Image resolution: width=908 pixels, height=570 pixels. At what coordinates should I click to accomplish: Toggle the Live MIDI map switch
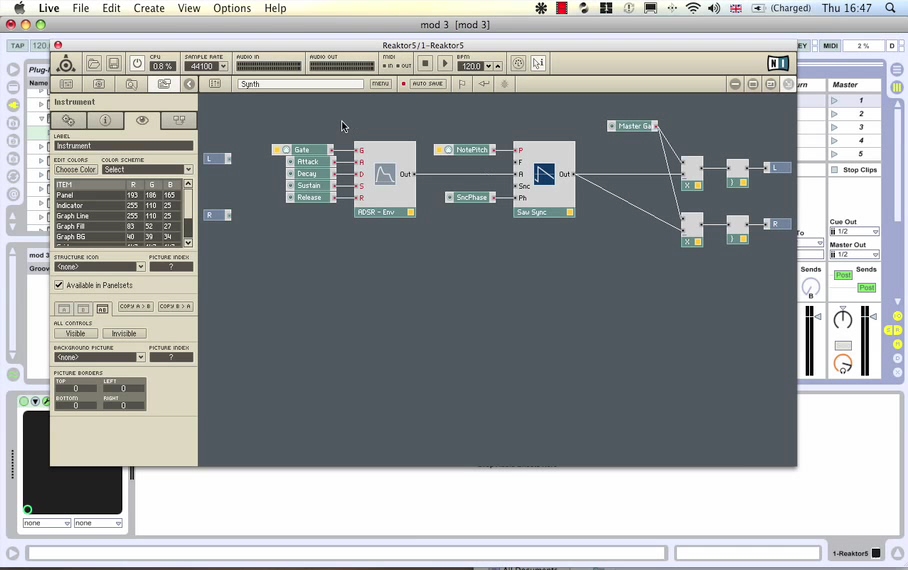(x=830, y=46)
